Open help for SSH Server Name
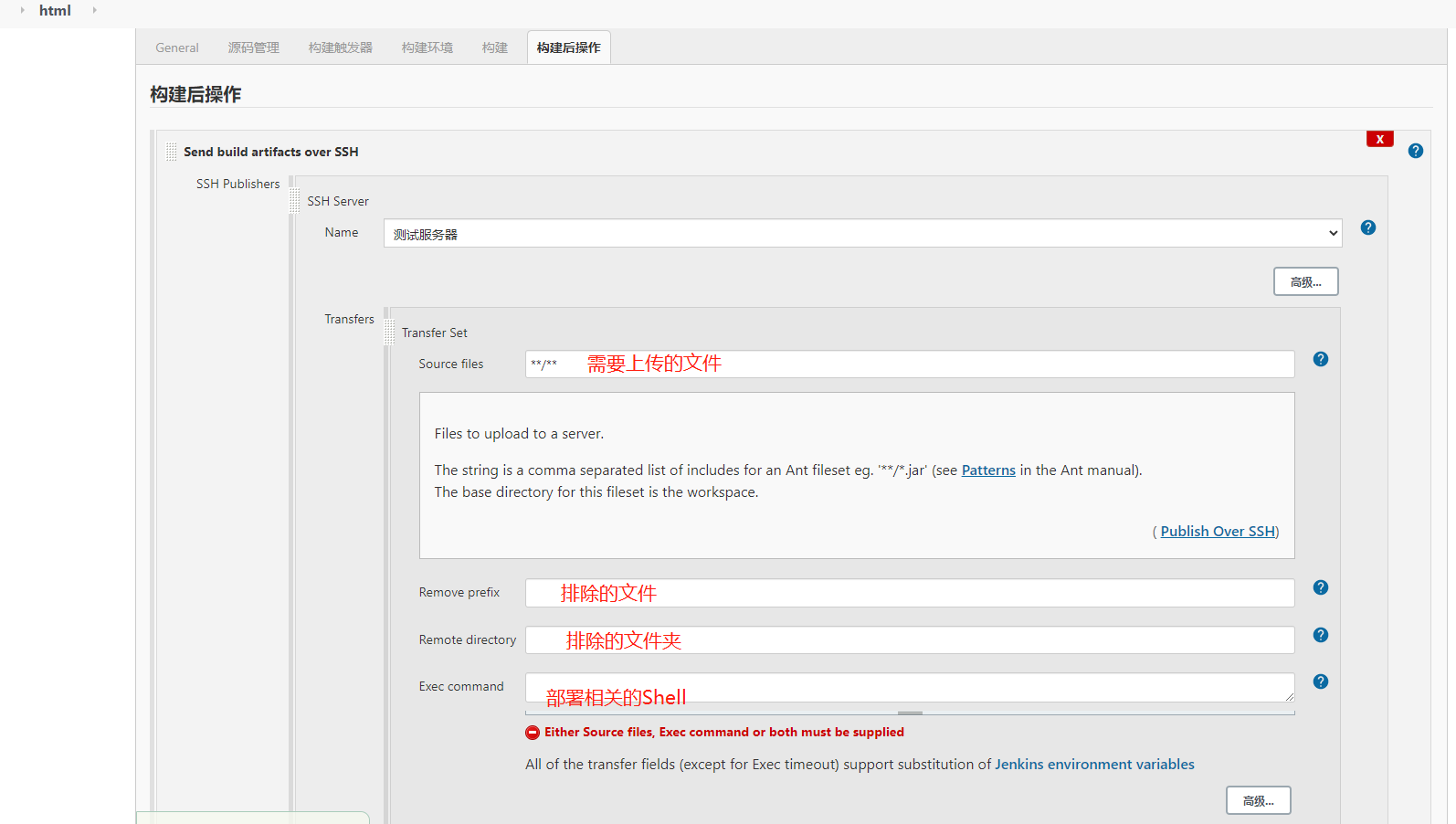 tap(1368, 227)
